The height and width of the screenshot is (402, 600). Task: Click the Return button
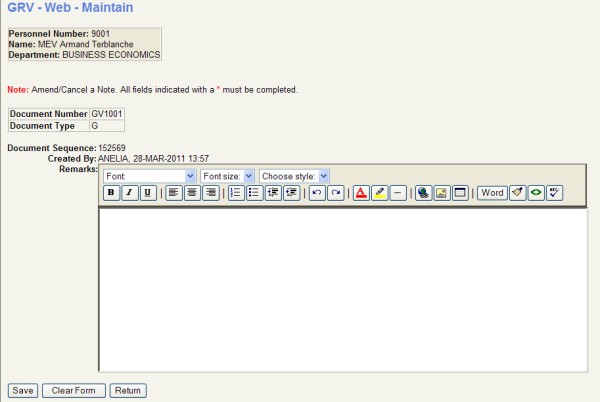(x=128, y=391)
